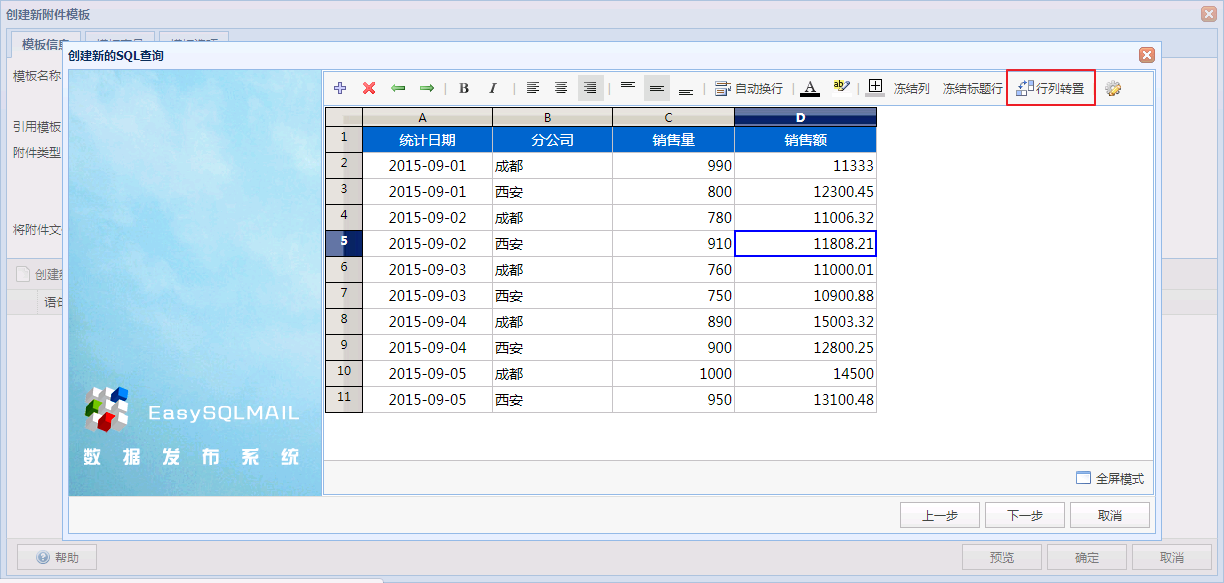The image size is (1224, 583).
Task: Click the green right arrow icon
Action: pyautogui.click(x=427, y=88)
